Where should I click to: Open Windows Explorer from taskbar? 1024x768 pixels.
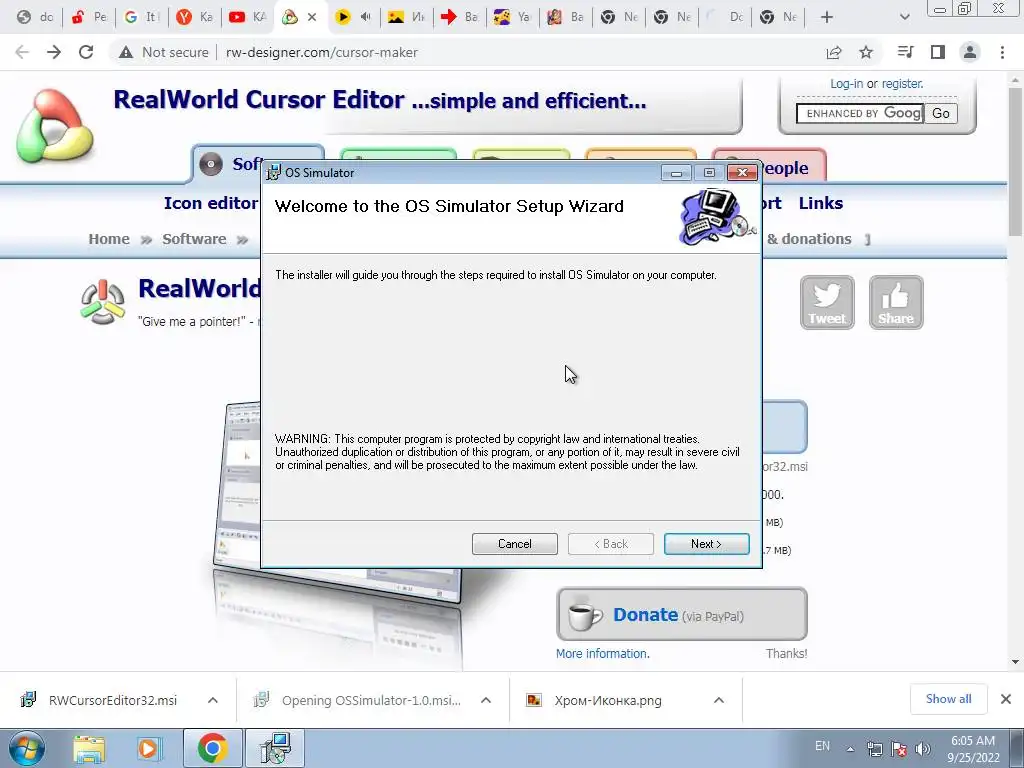point(89,748)
